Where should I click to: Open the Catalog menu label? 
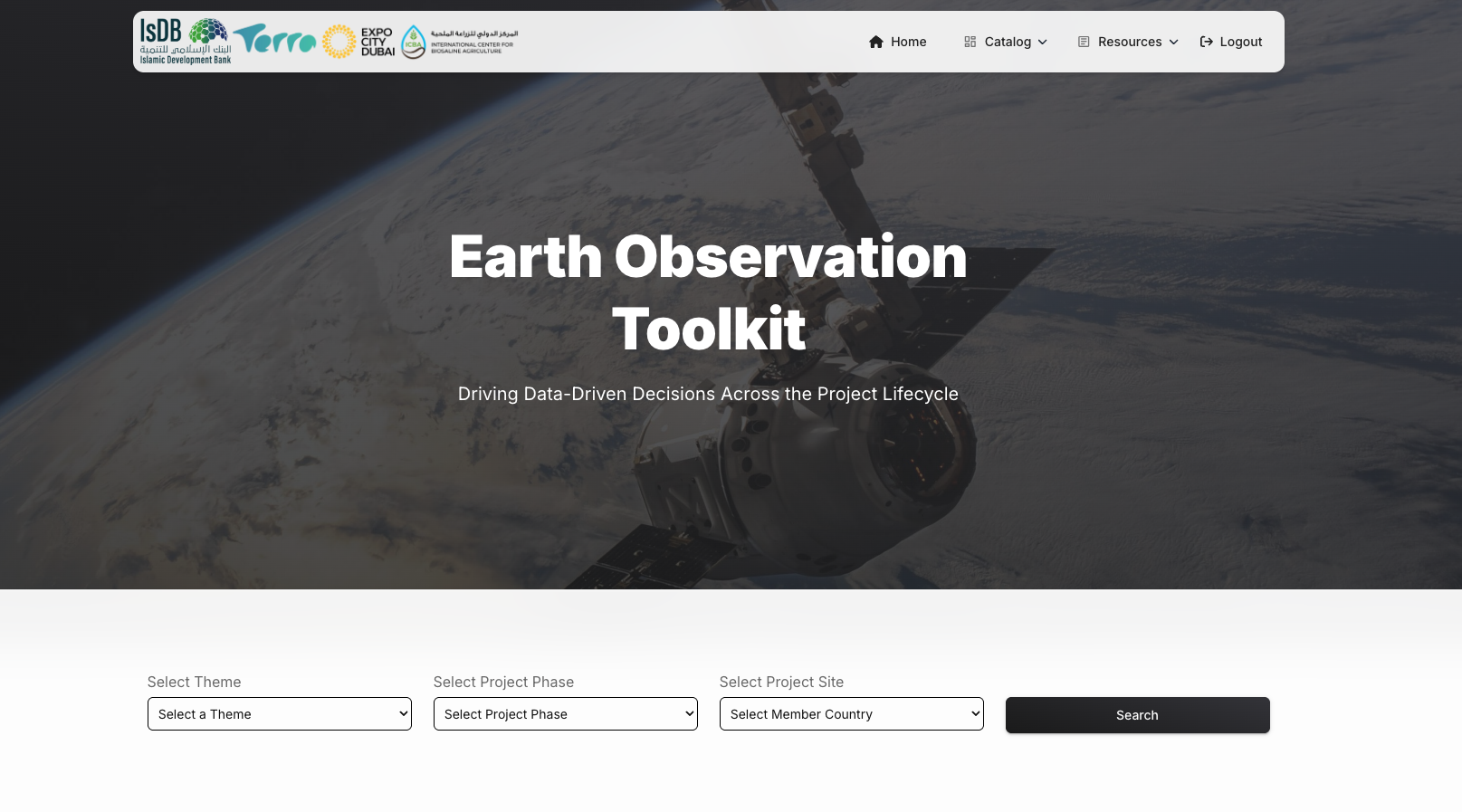pyautogui.click(x=1008, y=42)
